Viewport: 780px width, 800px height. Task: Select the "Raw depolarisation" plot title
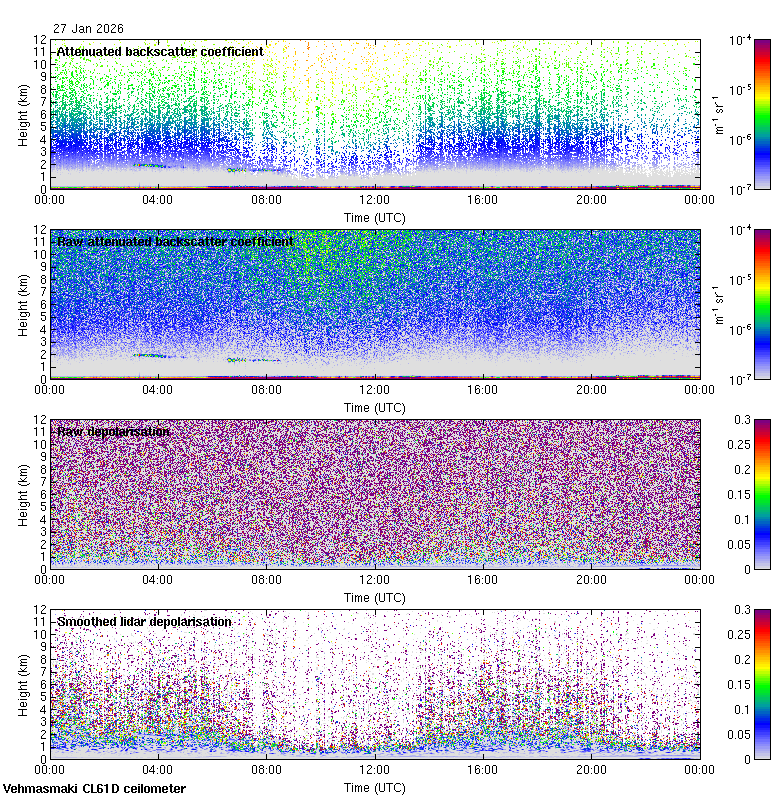pos(113,432)
